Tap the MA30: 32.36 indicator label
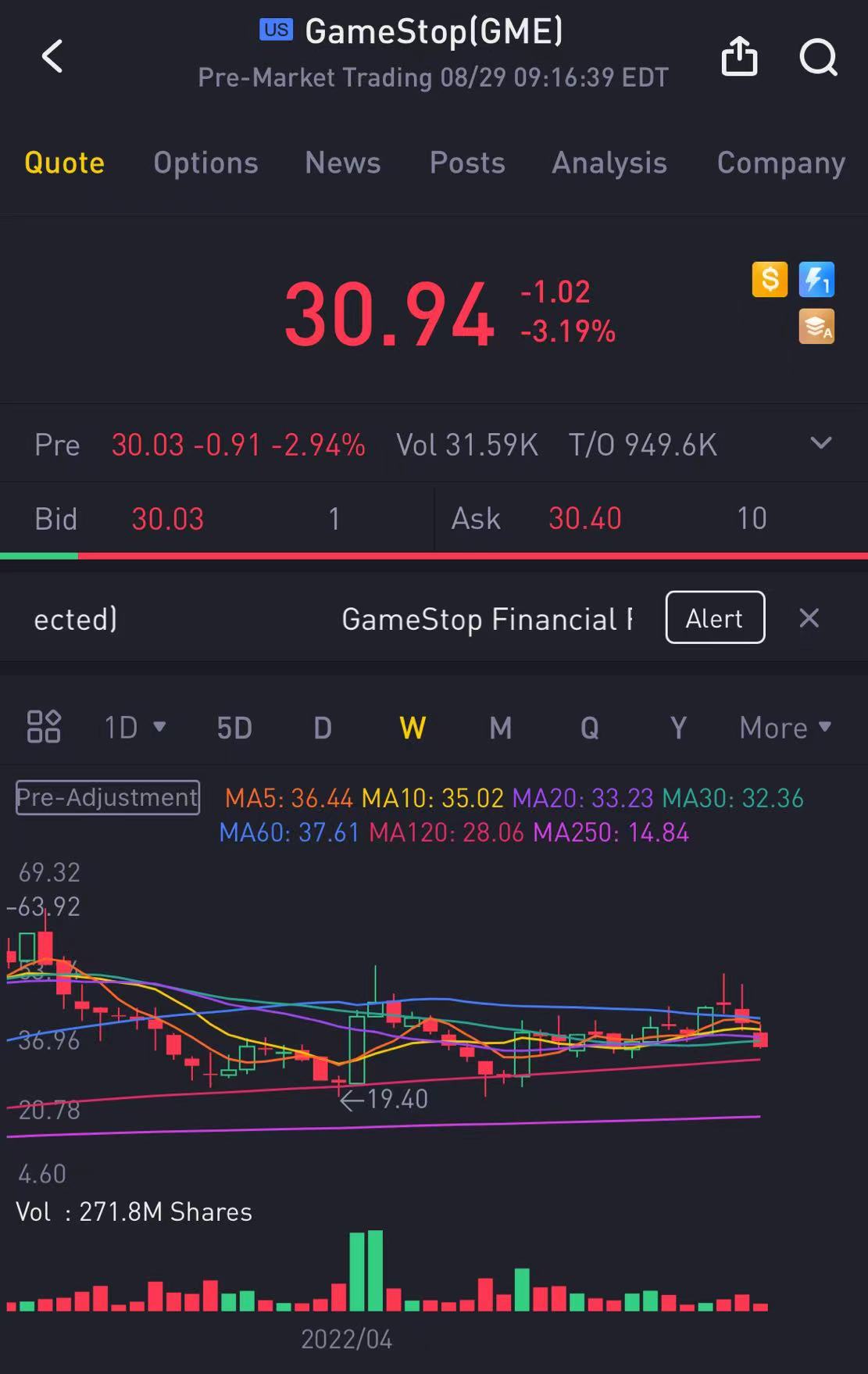The height and width of the screenshot is (1374, 868). (733, 798)
